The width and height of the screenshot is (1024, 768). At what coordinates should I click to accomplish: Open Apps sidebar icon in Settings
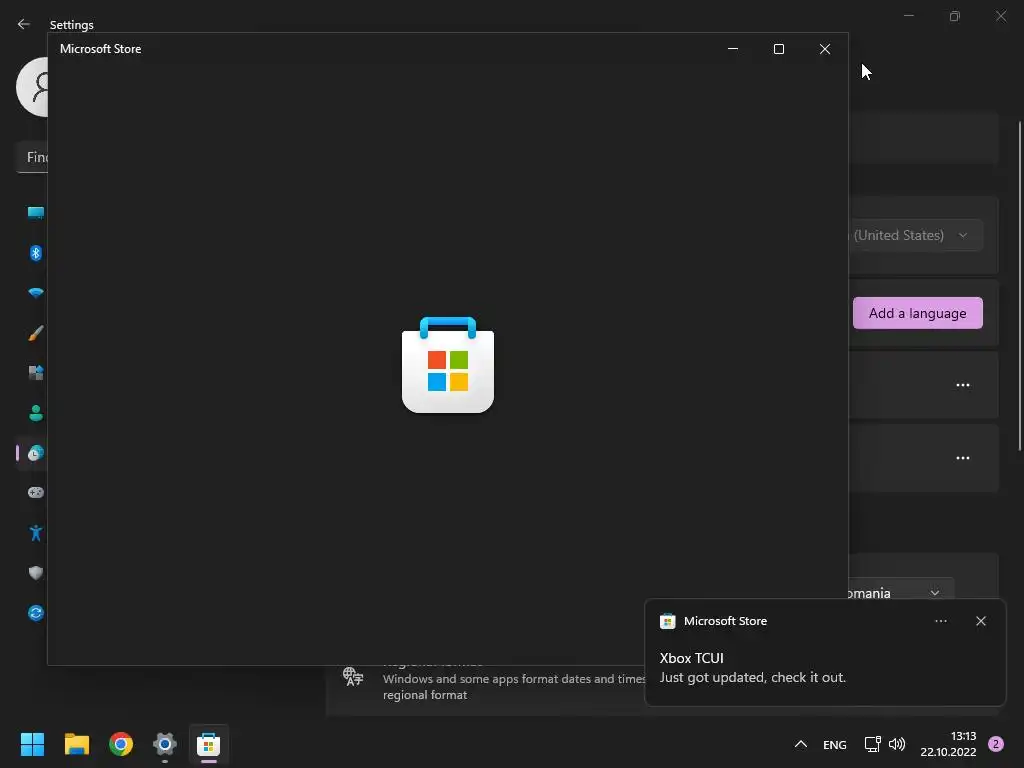click(35, 373)
